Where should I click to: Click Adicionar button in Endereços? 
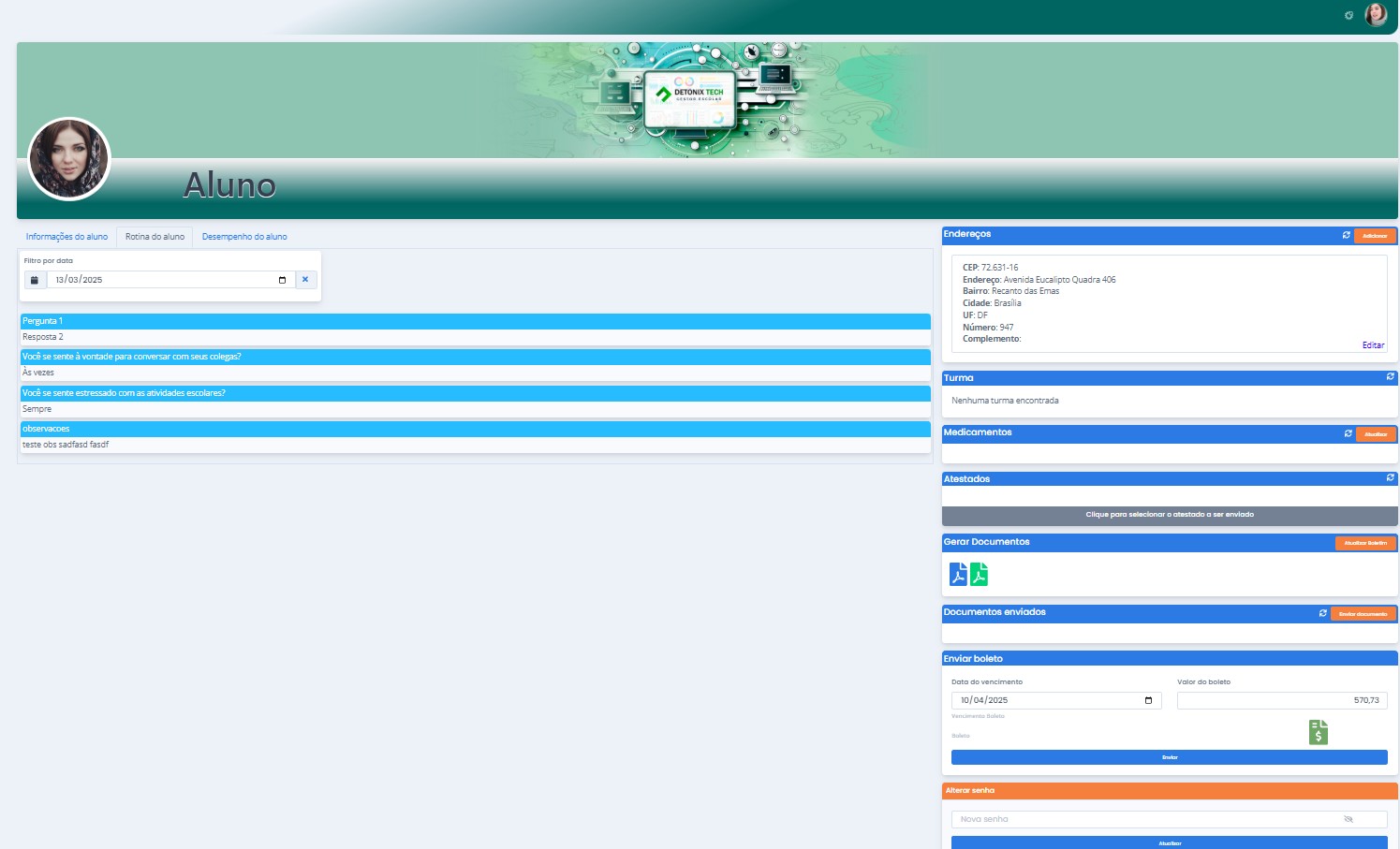pyautogui.click(x=1375, y=236)
